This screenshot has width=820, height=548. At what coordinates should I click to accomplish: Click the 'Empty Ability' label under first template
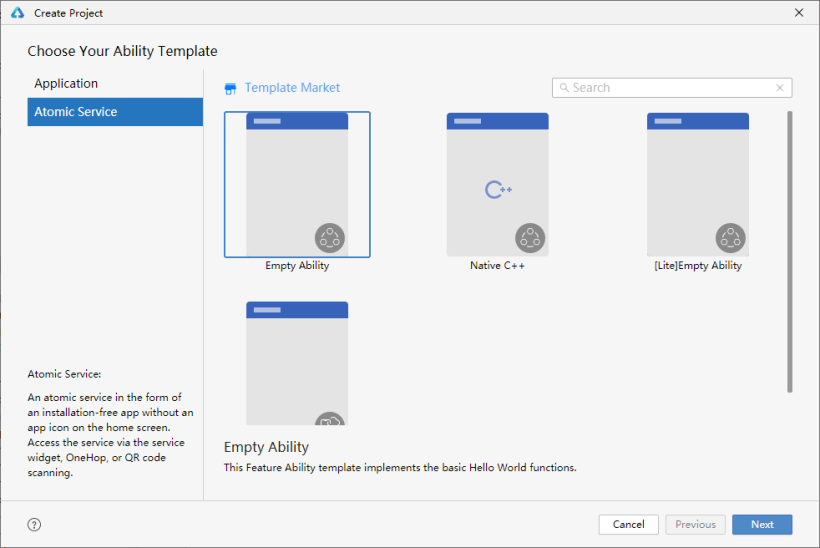click(x=297, y=266)
